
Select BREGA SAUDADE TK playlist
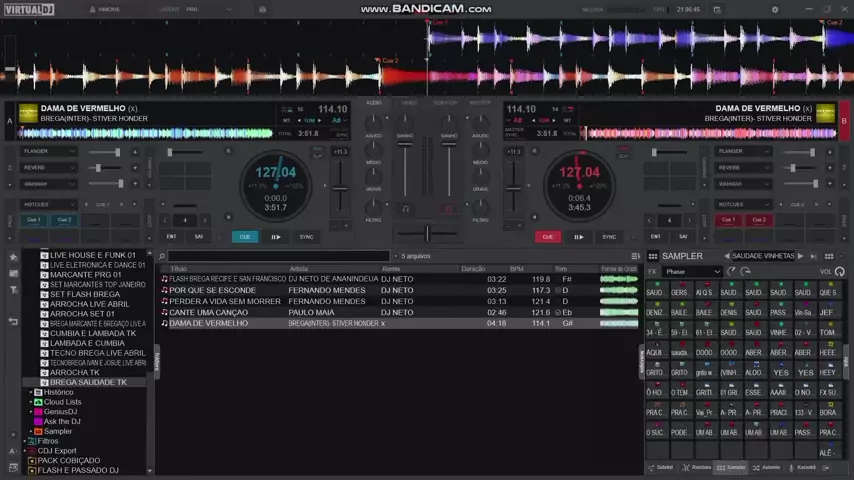[88, 382]
